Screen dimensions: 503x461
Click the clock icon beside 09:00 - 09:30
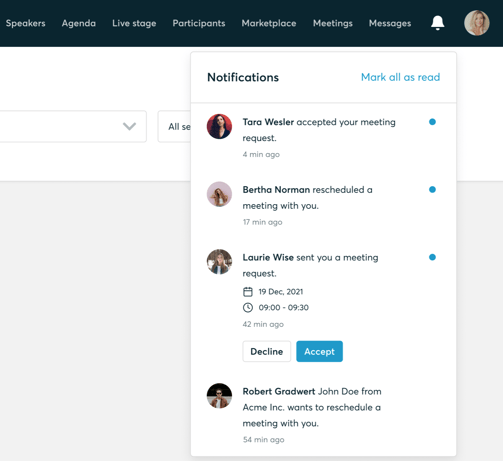click(x=248, y=307)
